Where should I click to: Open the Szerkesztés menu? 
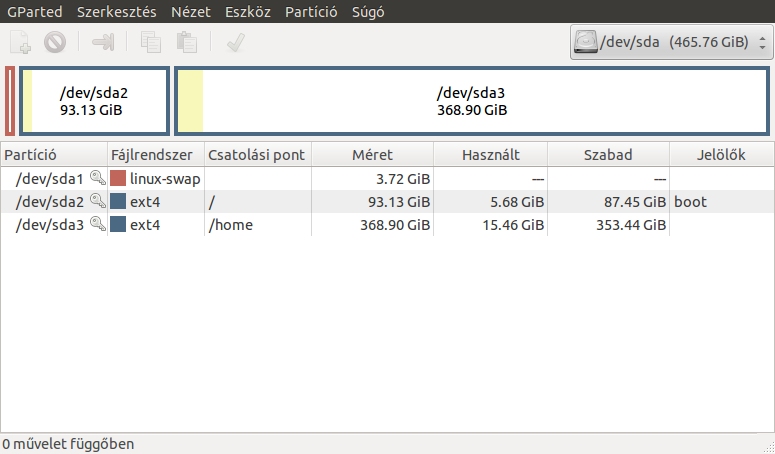pyautogui.click(x=117, y=12)
